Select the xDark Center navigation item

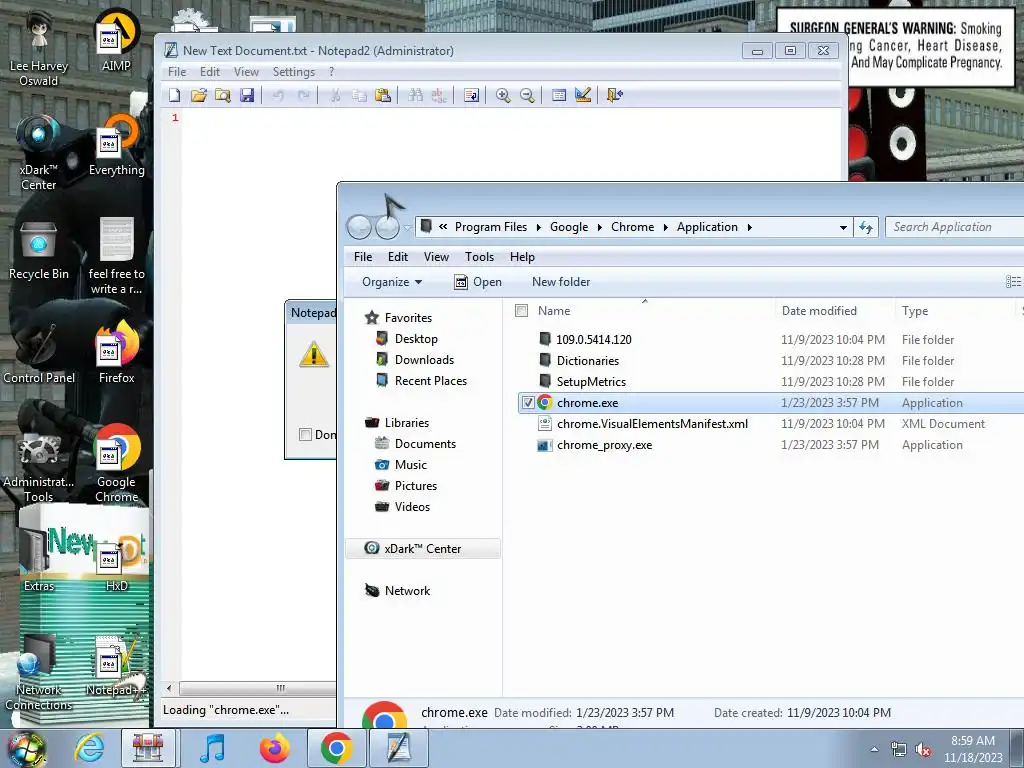423,549
